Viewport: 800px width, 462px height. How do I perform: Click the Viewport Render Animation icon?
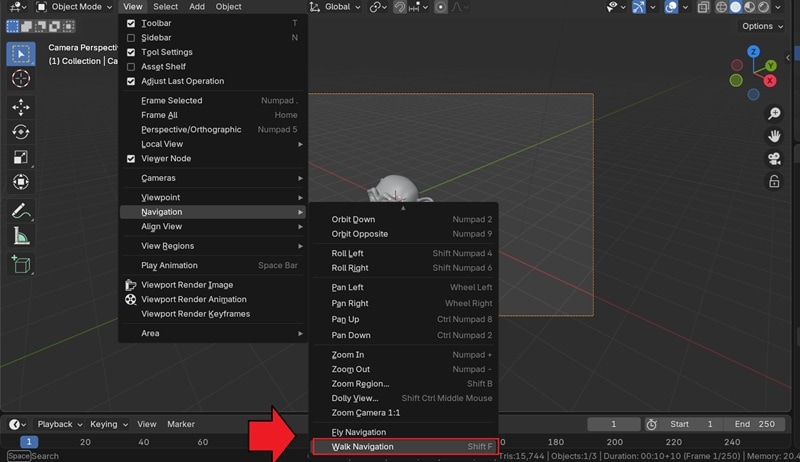pos(131,299)
